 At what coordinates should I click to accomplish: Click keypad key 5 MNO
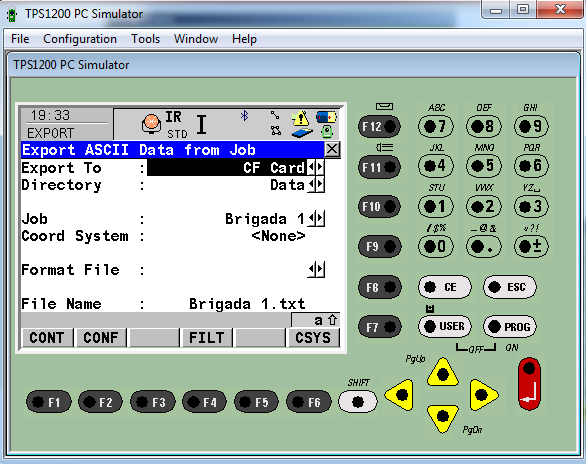tap(484, 166)
